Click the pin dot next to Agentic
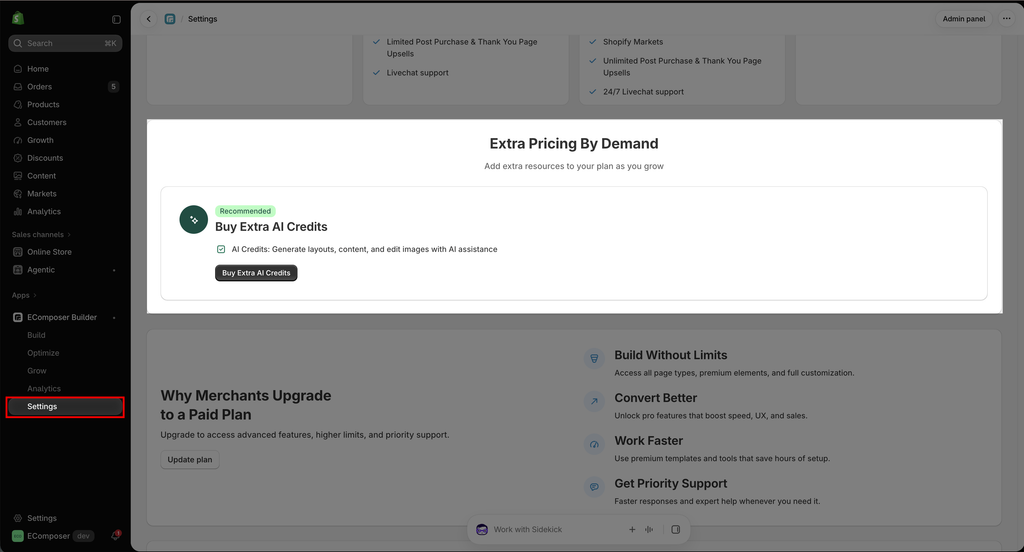The image size is (1024, 552). [114, 270]
